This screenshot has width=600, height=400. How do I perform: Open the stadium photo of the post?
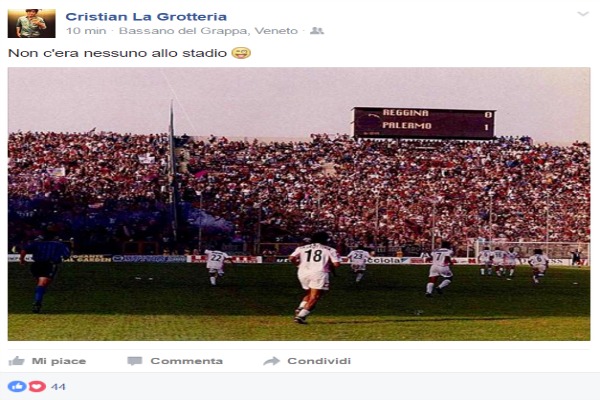(x=299, y=204)
